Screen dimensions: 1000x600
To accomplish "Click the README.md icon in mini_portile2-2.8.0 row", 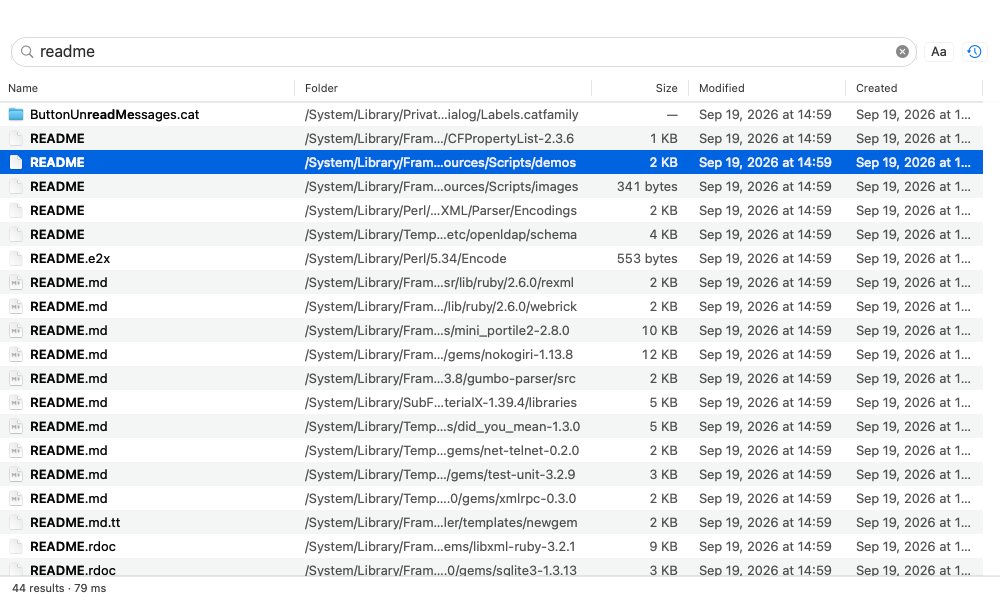I will [x=16, y=331].
